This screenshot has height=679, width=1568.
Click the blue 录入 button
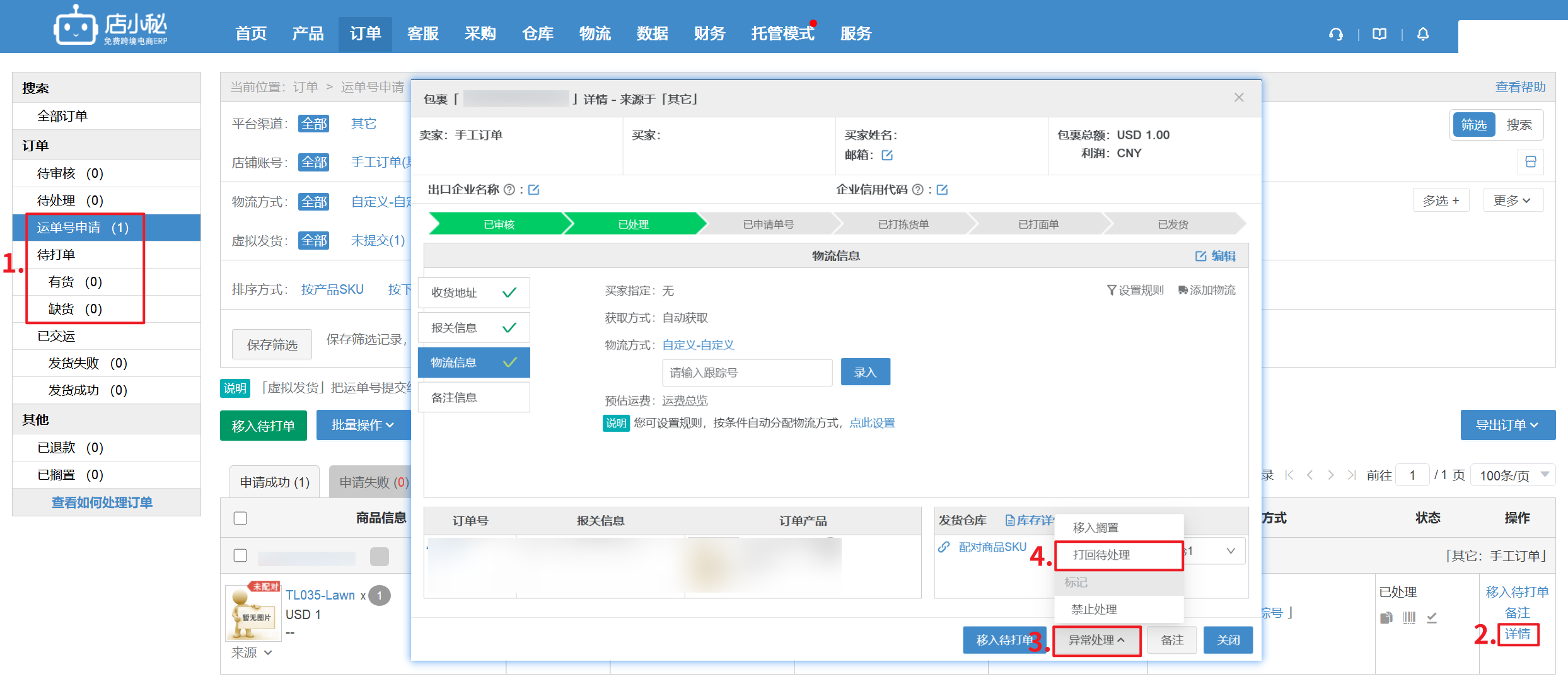point(865,373)
